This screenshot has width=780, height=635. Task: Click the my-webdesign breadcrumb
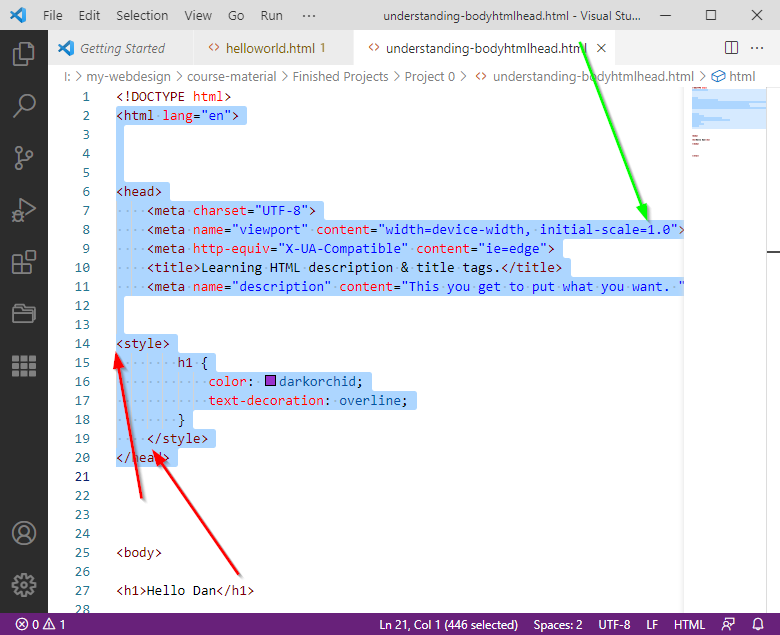(x=128, y=76)
